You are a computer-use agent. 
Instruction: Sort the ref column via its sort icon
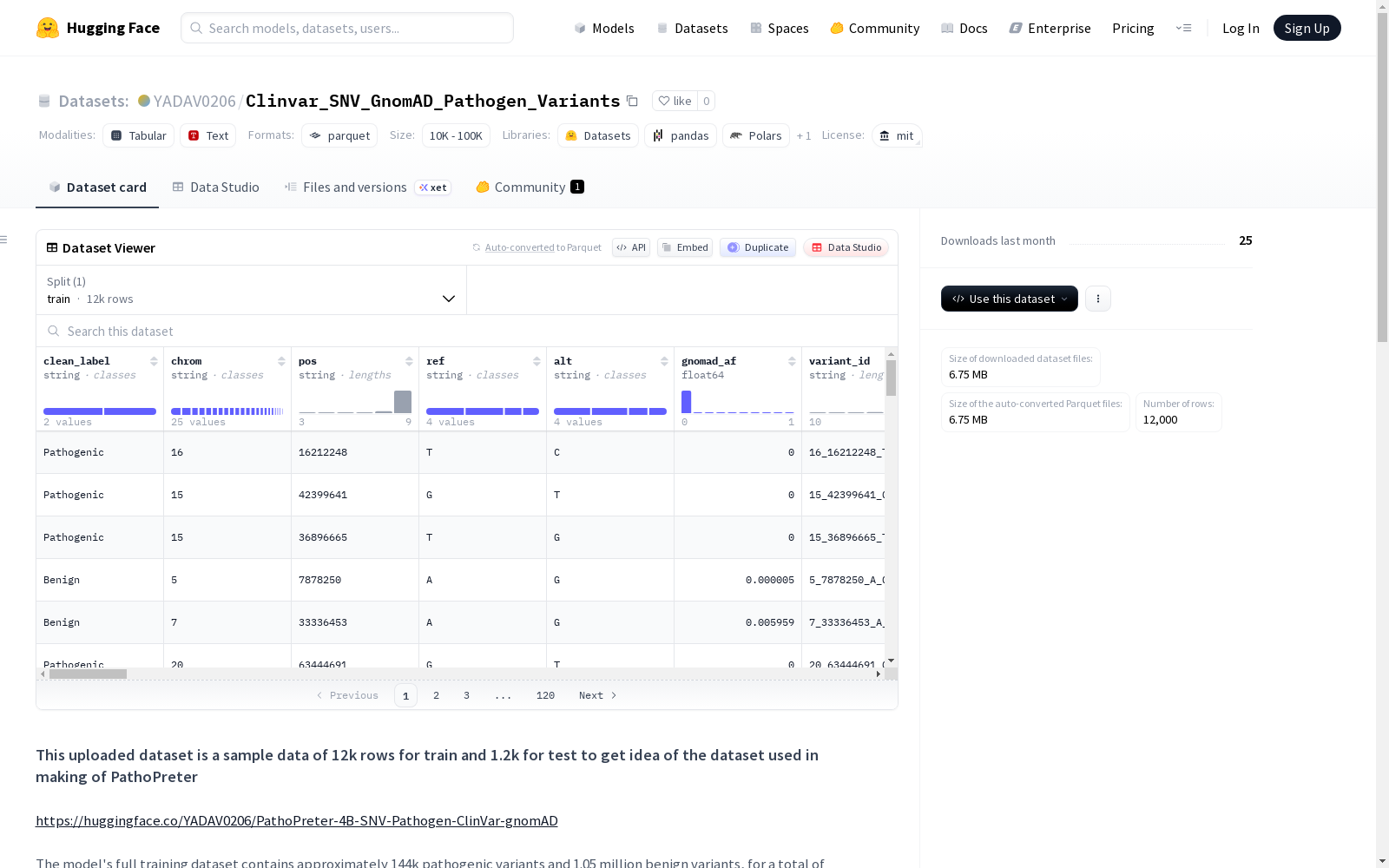[537, 361]
